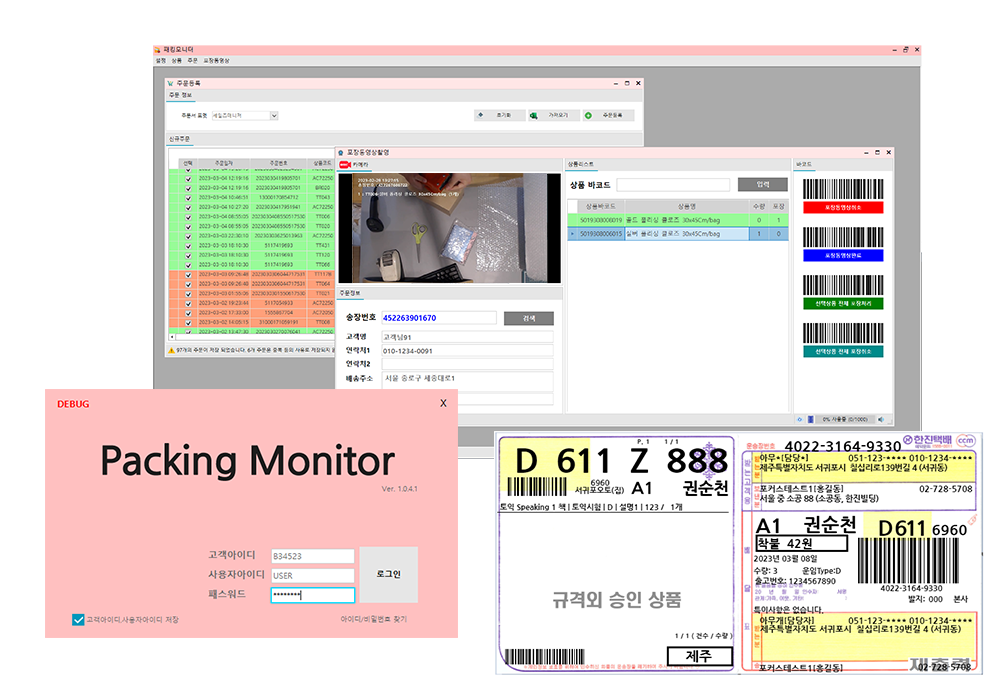Click the 로그인 login button
The height and width of the screenshot is (700, 1000).
(x=388, y=574)
